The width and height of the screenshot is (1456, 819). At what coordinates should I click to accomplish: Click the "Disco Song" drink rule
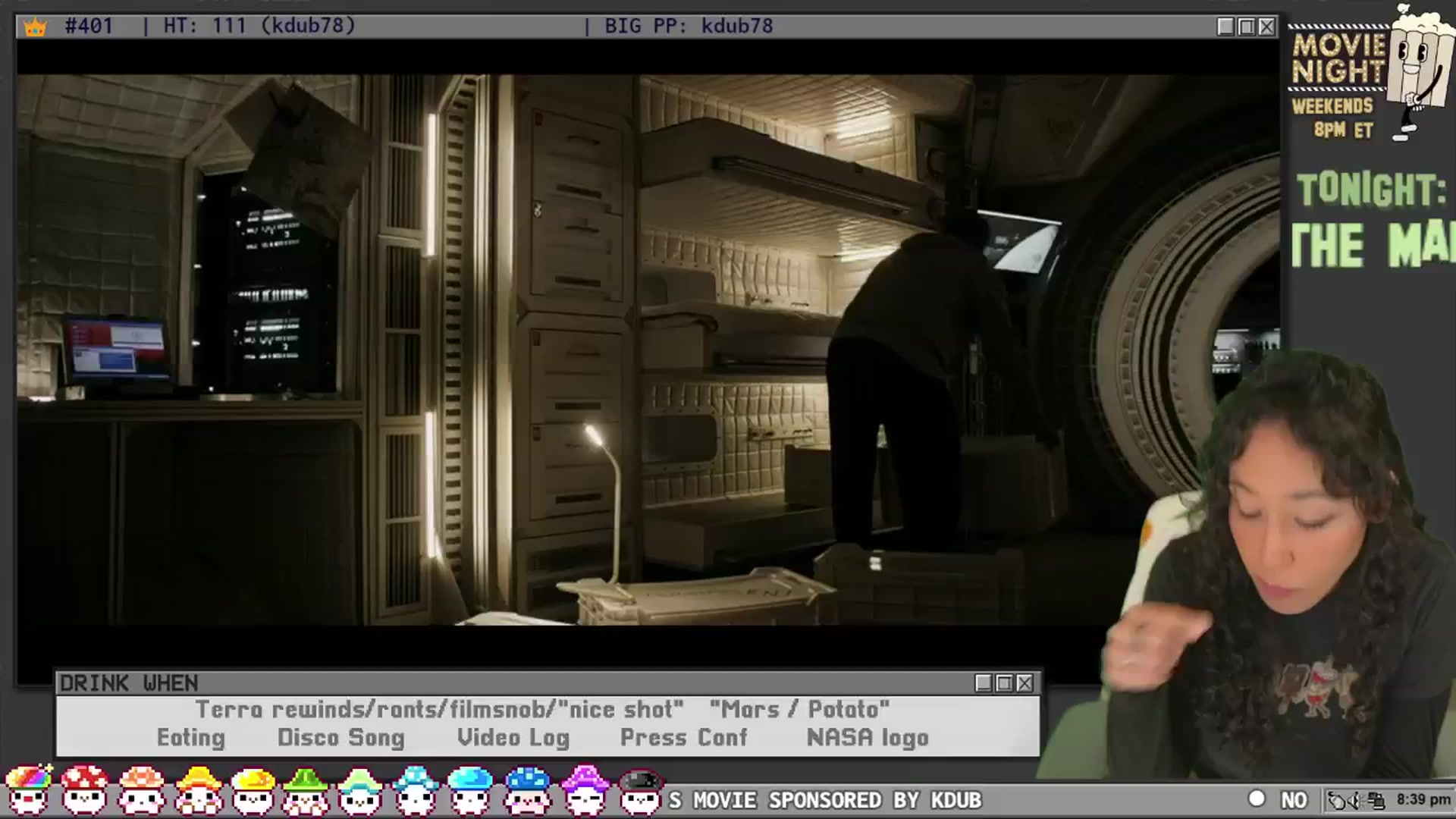pyautogui.click(x=341, y=738)
